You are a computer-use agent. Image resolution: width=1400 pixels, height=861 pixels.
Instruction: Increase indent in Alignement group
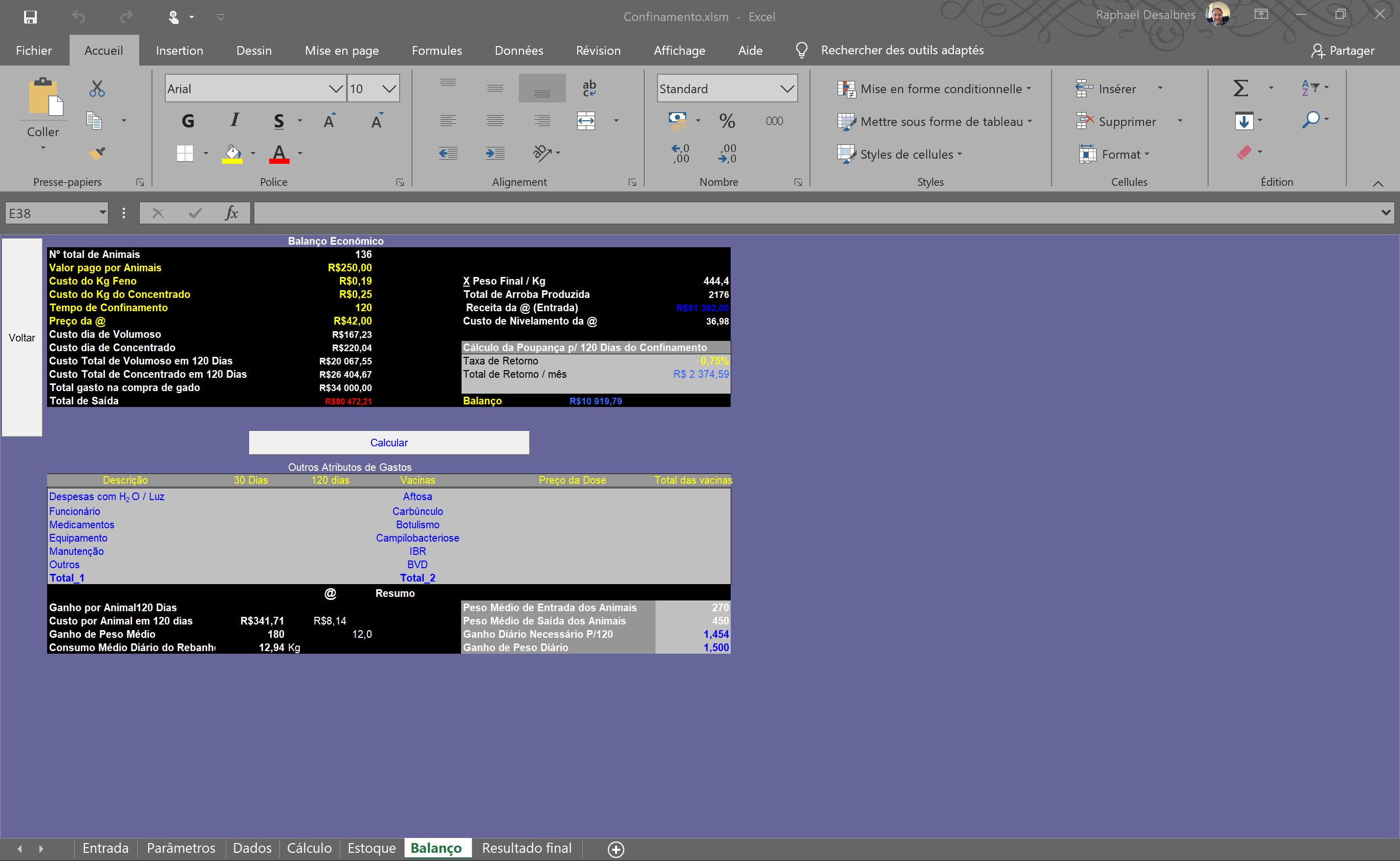tap(495, 153)
